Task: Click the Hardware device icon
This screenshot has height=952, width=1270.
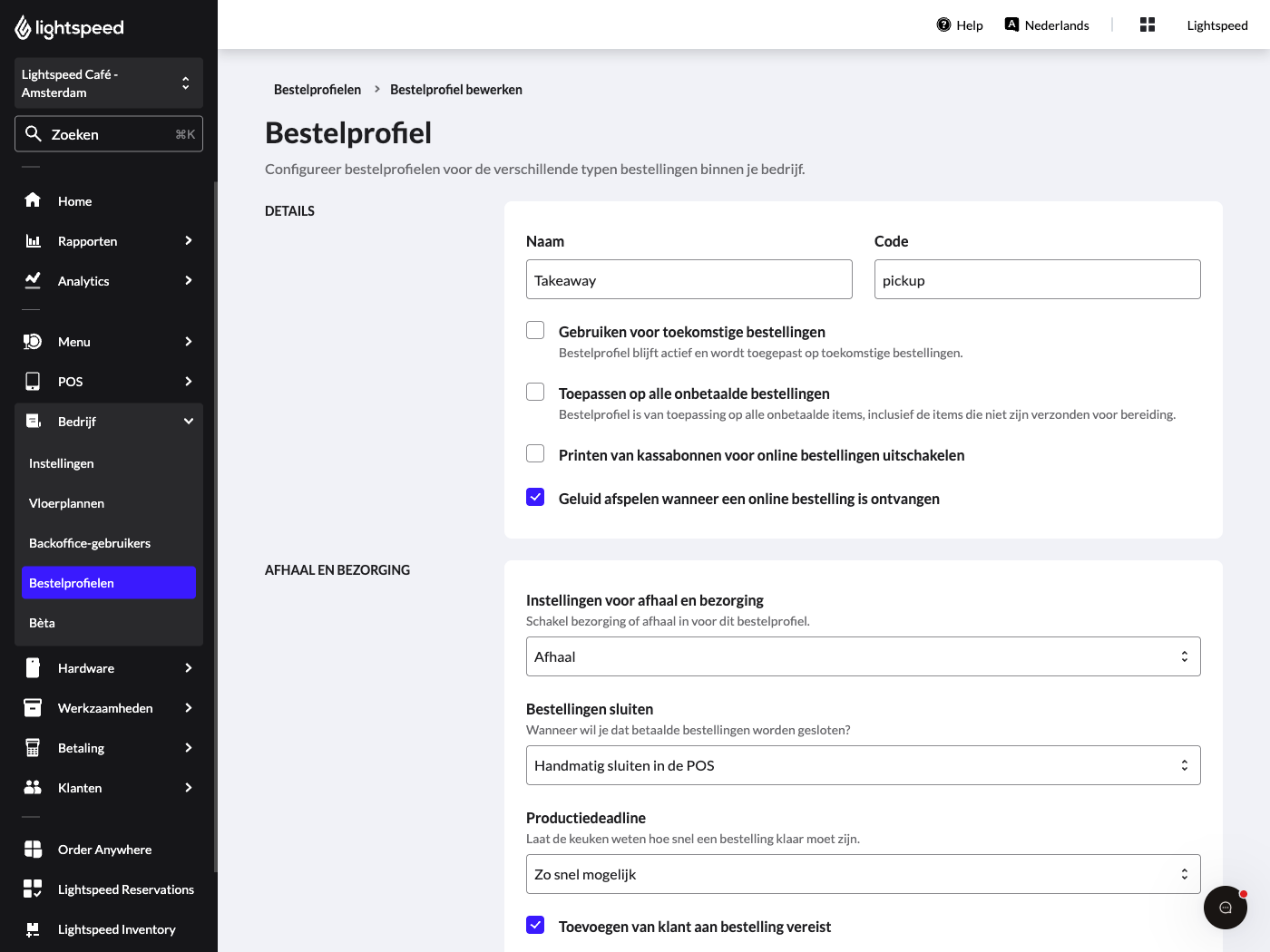Action: 33,667
